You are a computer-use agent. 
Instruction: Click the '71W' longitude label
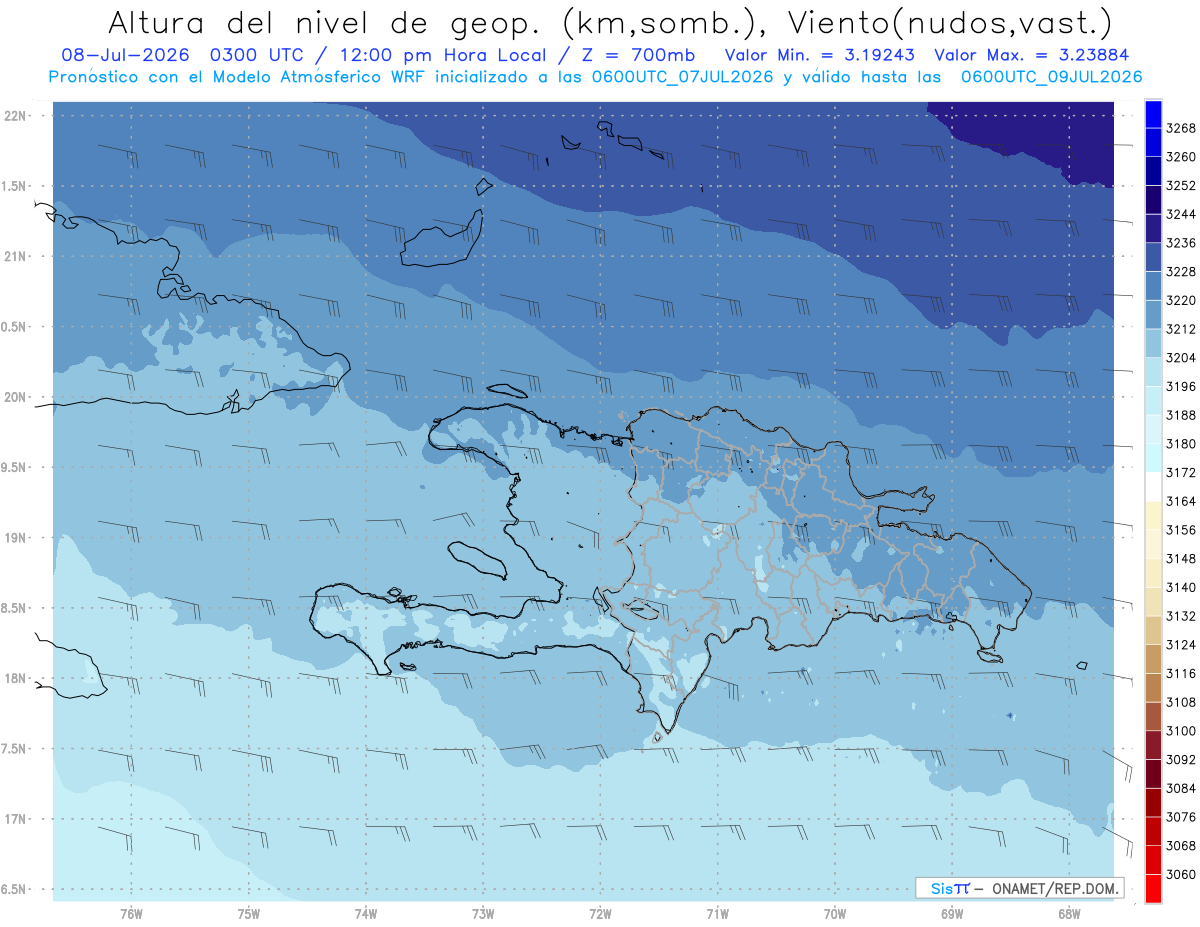tap(717, 914)
